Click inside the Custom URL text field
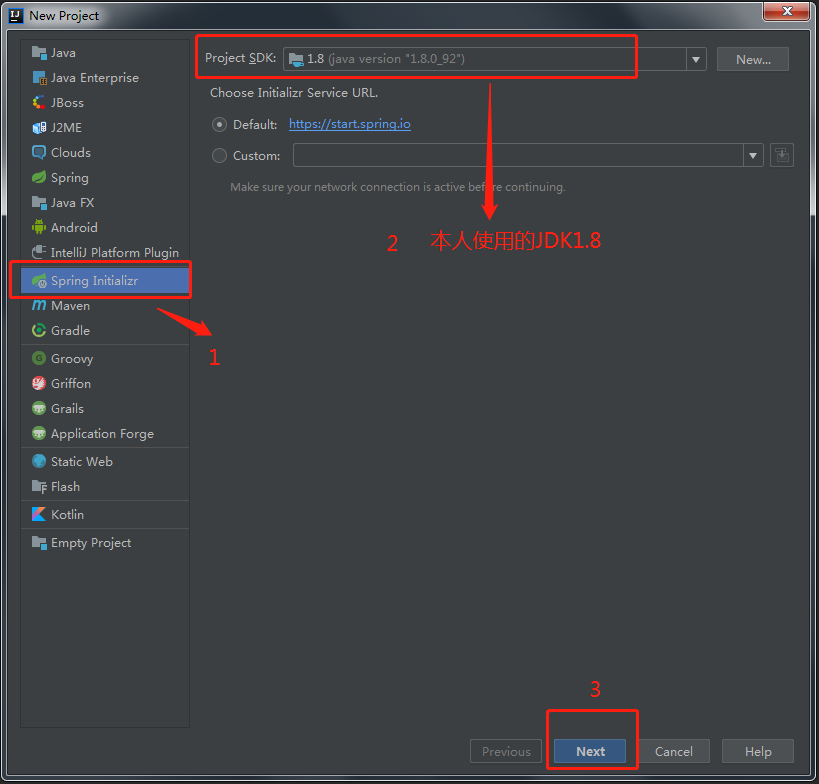 point(518,156)
